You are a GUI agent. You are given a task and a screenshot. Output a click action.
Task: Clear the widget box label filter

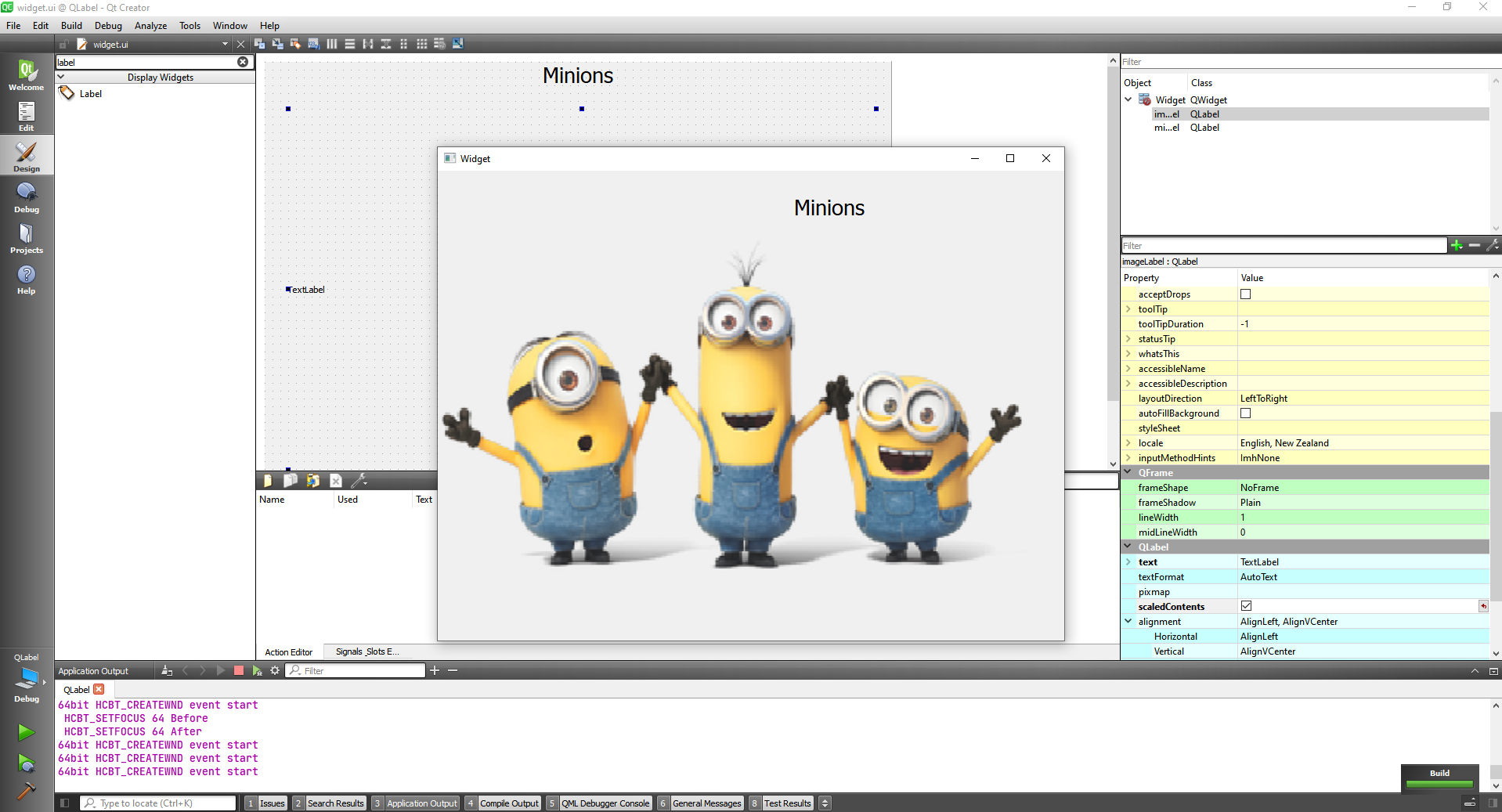(x=243, y=62)
